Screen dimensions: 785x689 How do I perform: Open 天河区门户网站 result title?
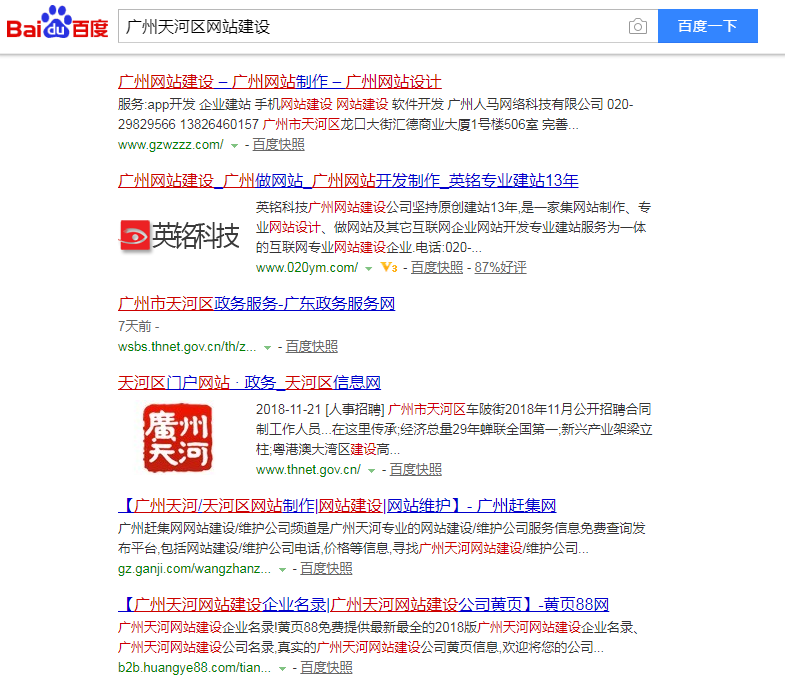[249, 383]
